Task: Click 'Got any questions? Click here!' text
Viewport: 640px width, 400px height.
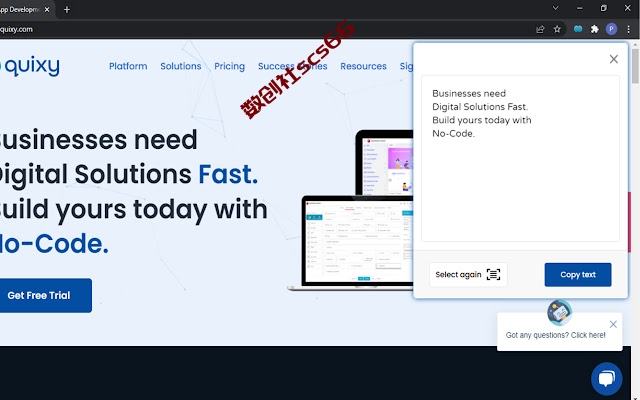Action: pos(556,335)
